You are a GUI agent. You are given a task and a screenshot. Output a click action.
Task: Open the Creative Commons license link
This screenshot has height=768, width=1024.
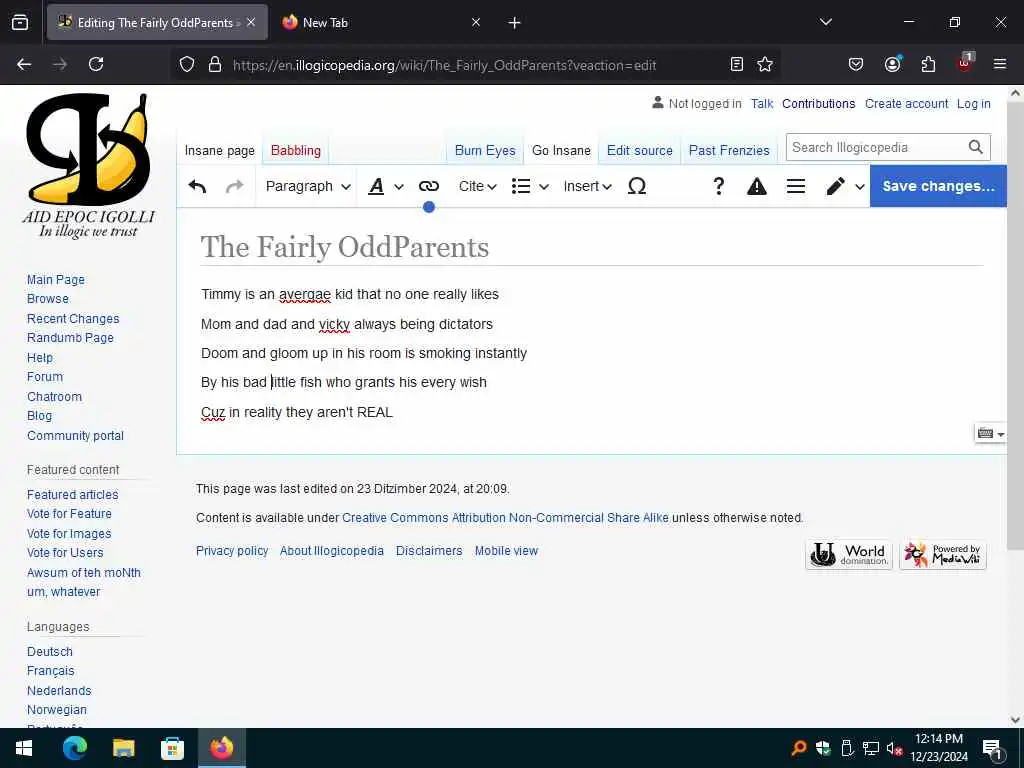click(505, 518)
